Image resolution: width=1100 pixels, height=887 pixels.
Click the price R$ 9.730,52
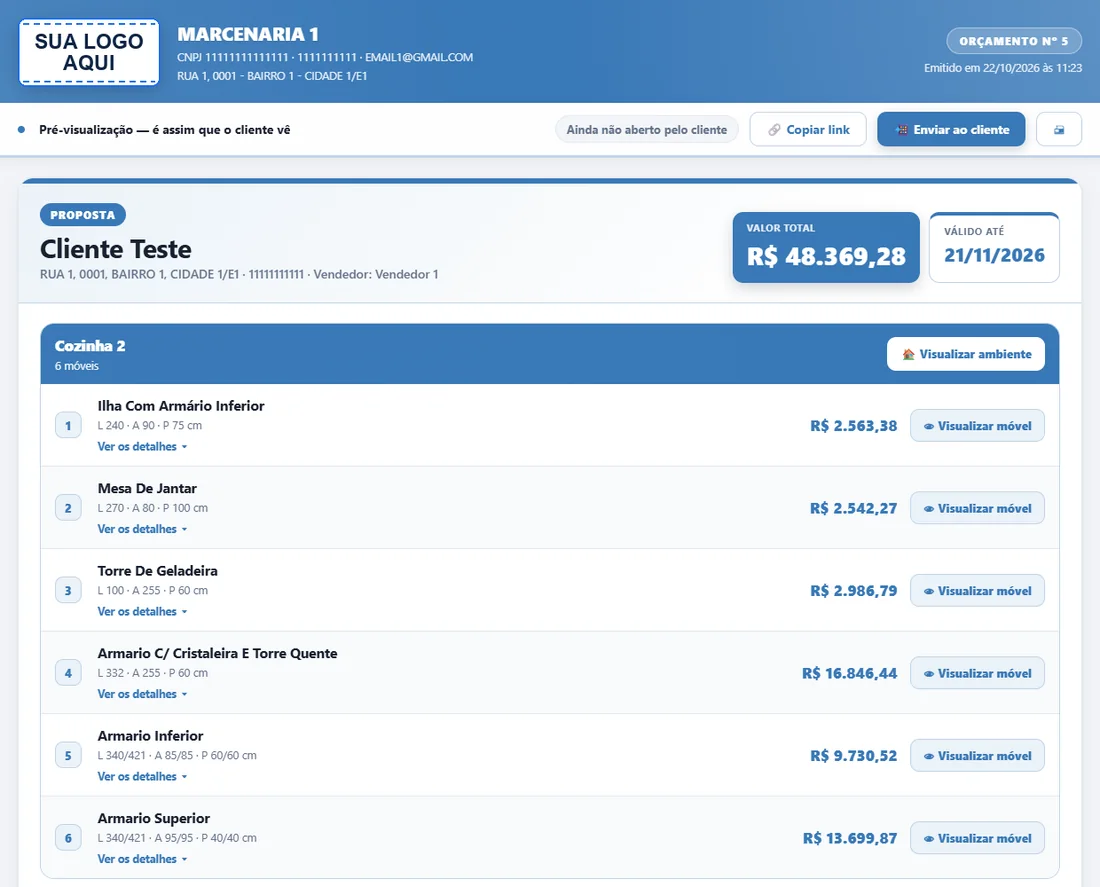click(x=854, y=756)
